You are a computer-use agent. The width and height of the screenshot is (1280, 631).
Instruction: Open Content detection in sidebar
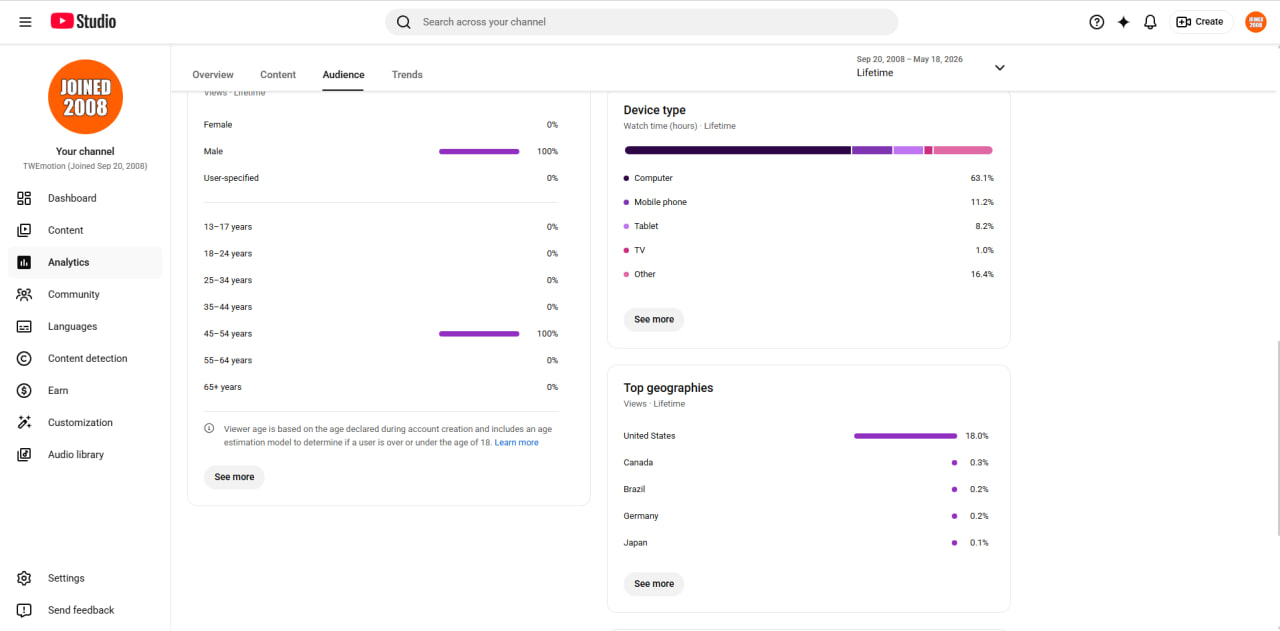point(85,358)
